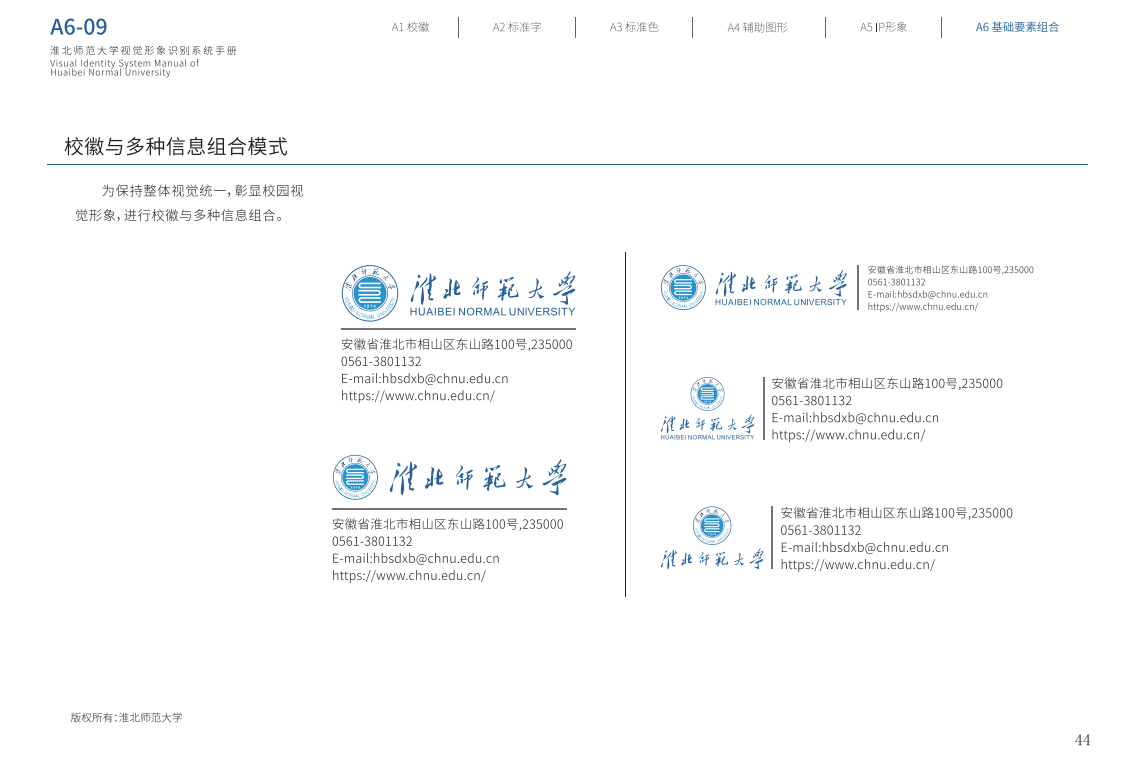This screenshot has height=769, width=1138.
Task: Click the A6-09 page code heading
Action: pos(78,27)
